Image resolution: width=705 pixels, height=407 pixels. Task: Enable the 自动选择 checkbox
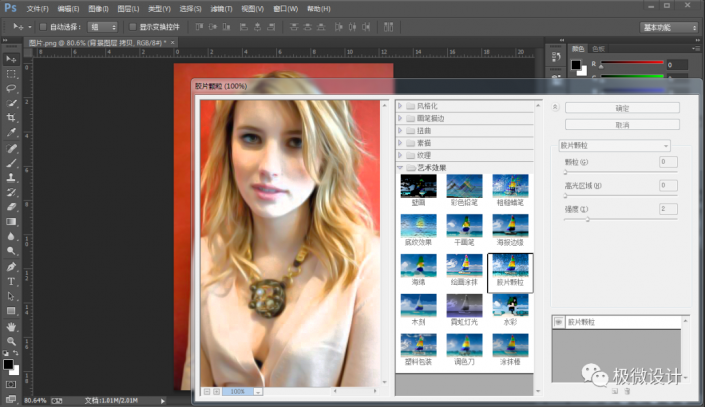(x=42, y=27)
